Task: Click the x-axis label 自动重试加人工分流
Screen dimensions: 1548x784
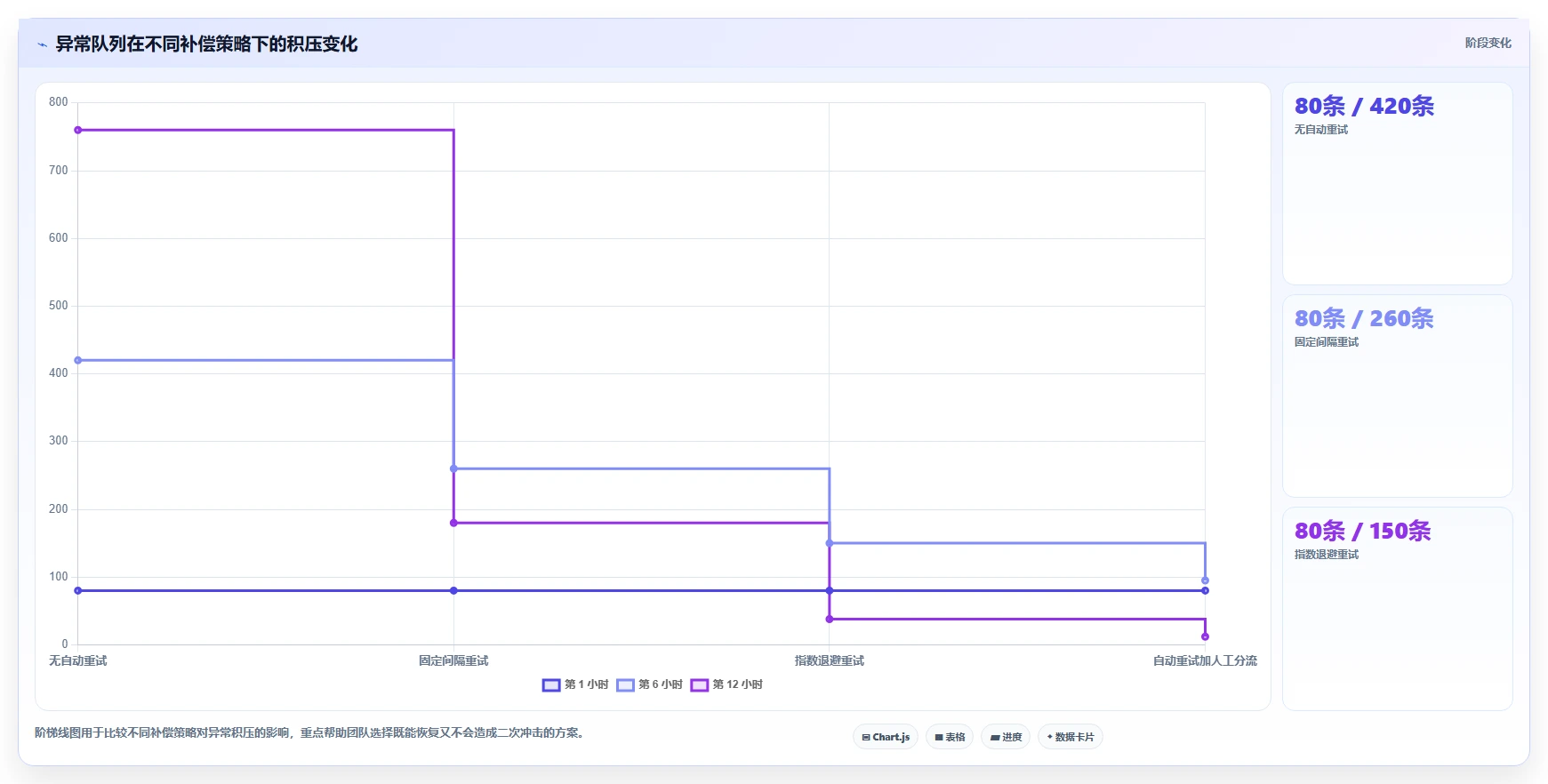Action: [1205, 660]
